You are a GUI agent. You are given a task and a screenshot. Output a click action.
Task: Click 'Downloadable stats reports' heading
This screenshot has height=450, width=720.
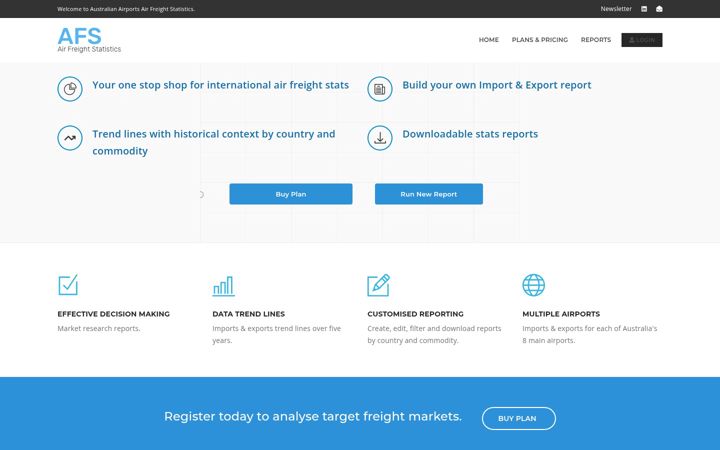470,134
